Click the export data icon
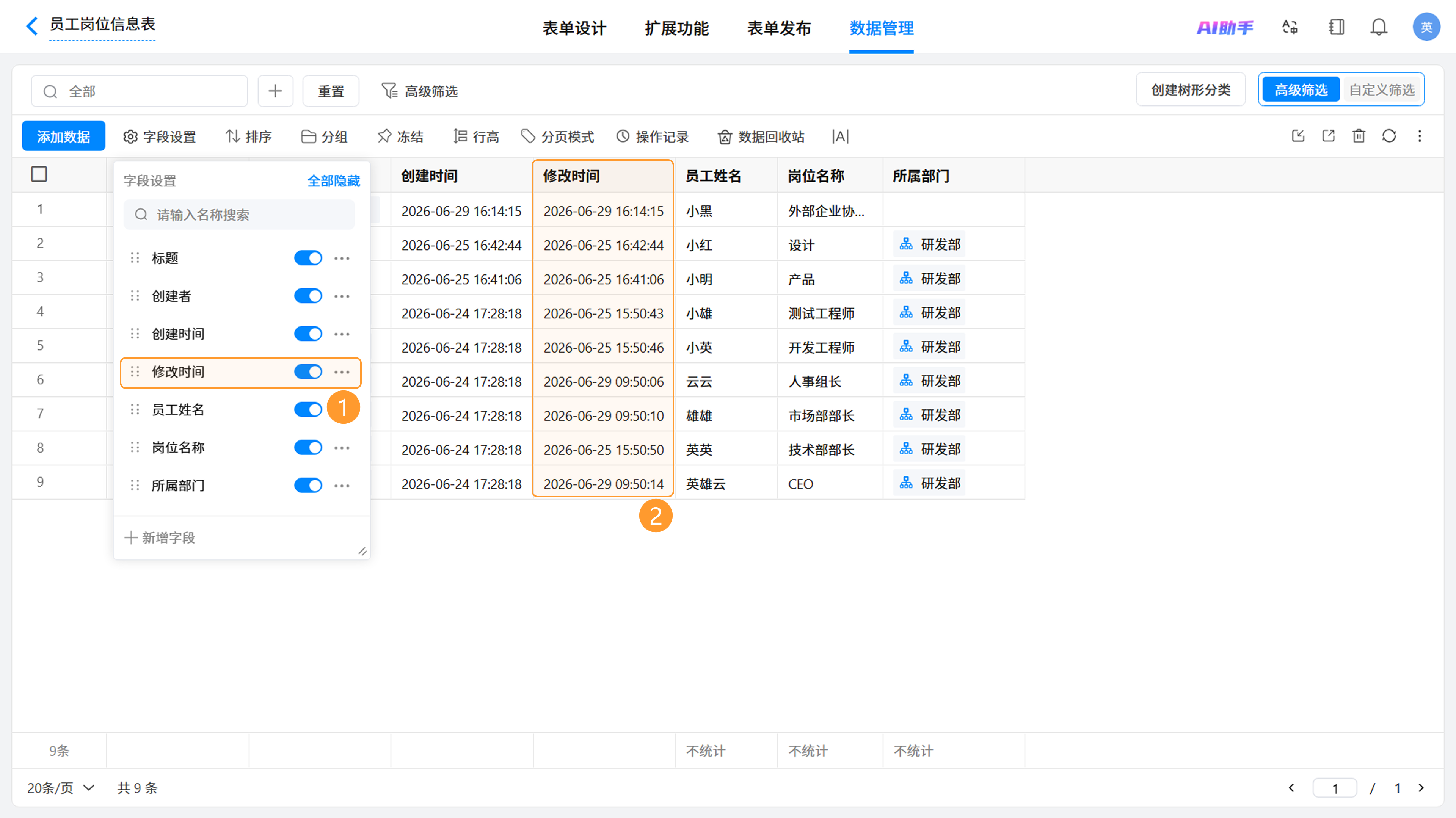The image size is (1456, 818). pyautogui.click(x=1329, y=136)
